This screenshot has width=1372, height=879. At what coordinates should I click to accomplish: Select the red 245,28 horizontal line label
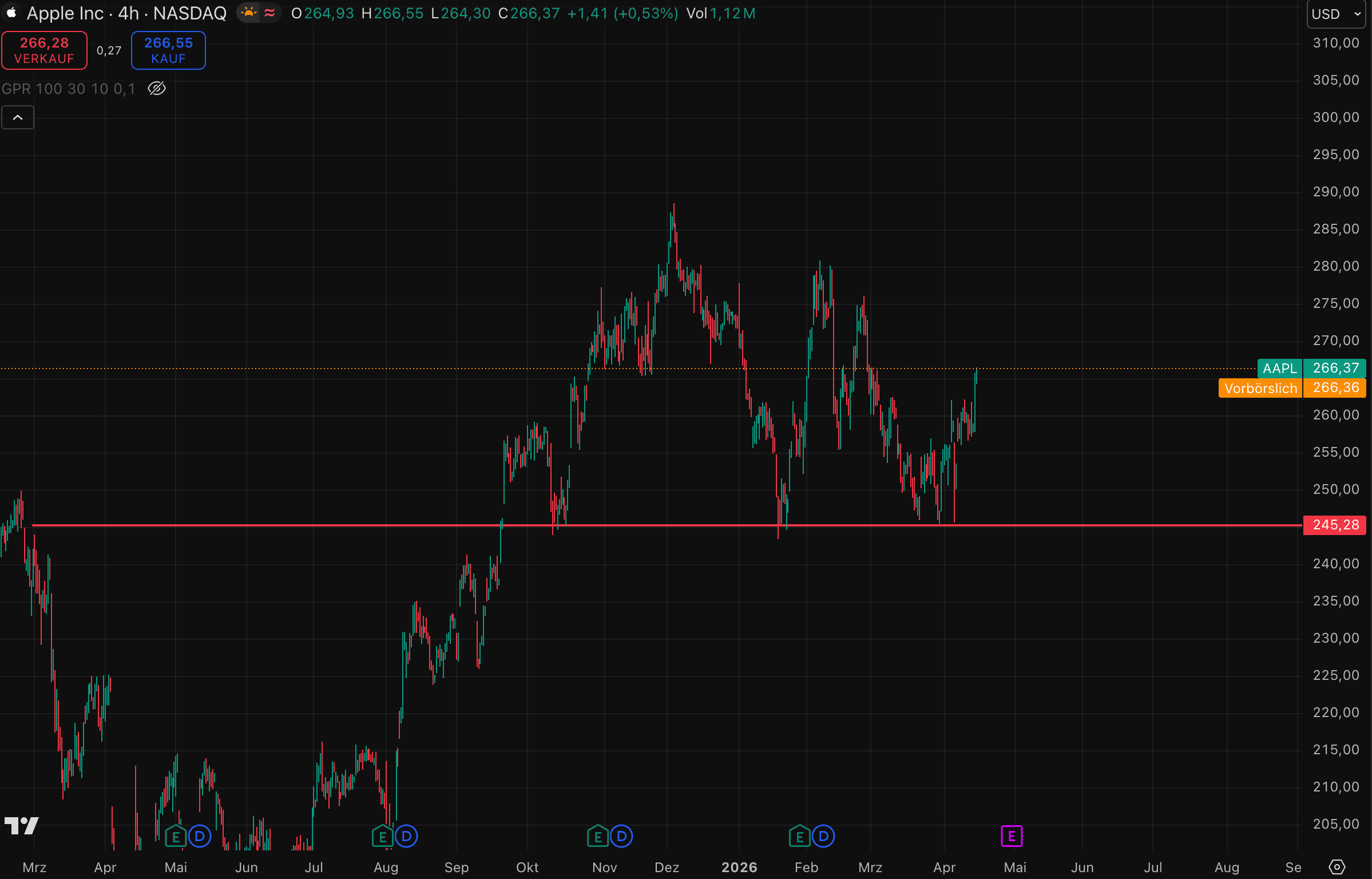click(x=1334, y=525)
